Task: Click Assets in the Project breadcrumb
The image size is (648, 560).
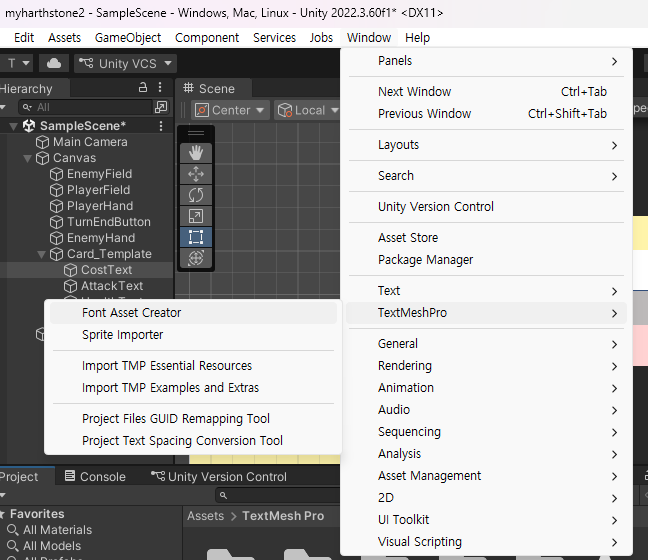Action: 205,516
